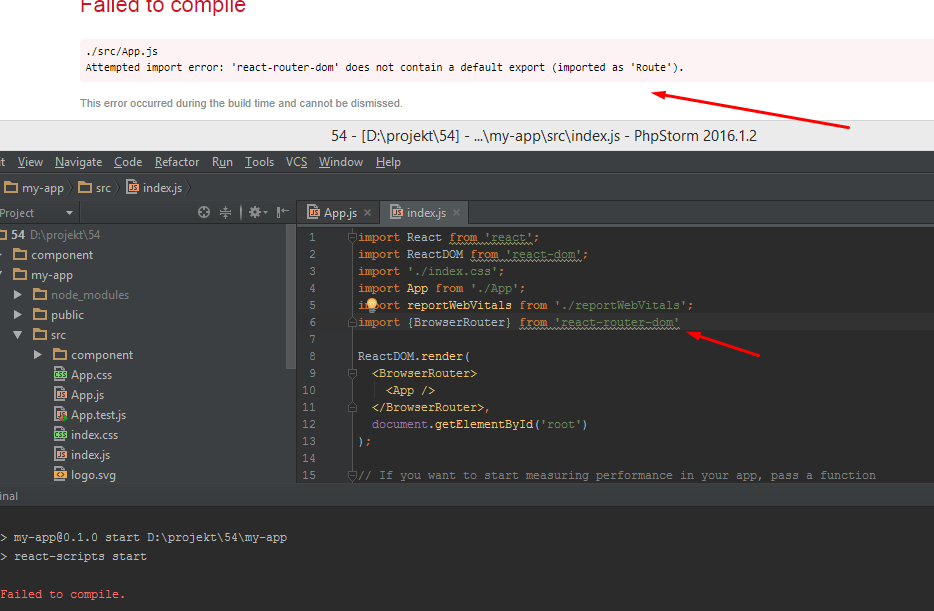Open the View menu
Image resolution: width=934 pixels, height=611 pixels.
(30, 162)
